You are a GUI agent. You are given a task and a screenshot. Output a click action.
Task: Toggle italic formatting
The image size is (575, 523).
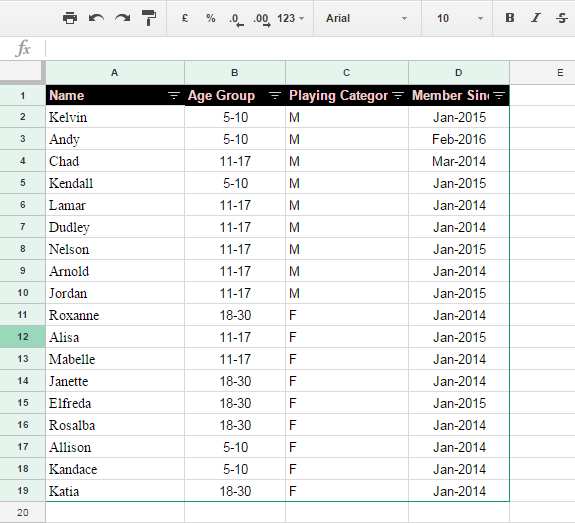click(536, 18)
